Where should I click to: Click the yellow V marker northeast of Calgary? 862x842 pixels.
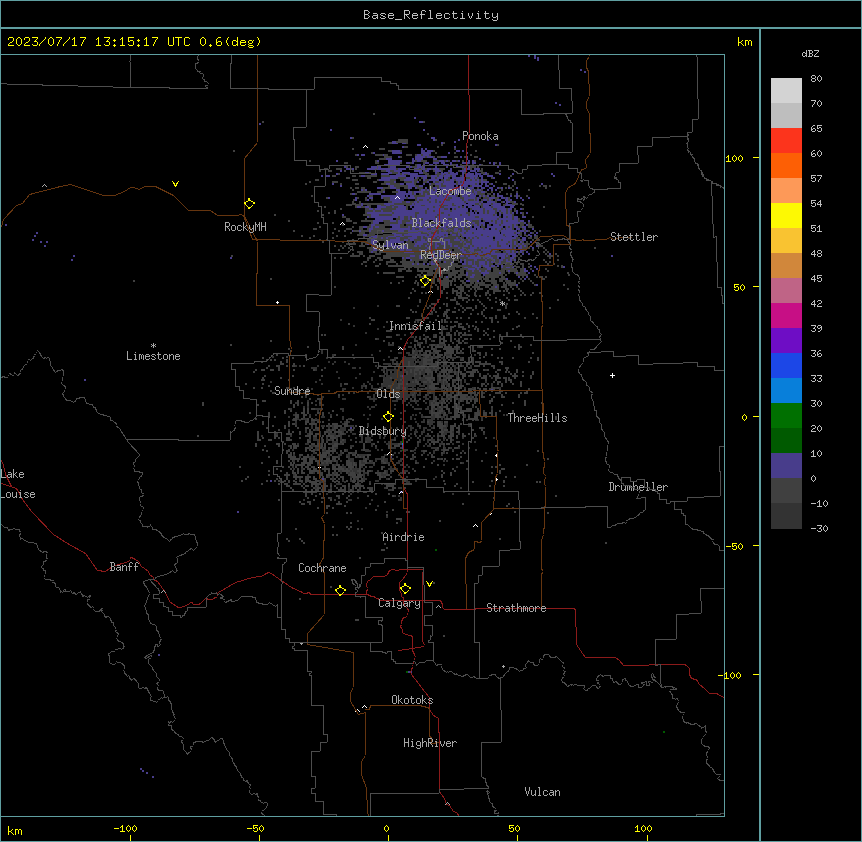tap(429, 584)
